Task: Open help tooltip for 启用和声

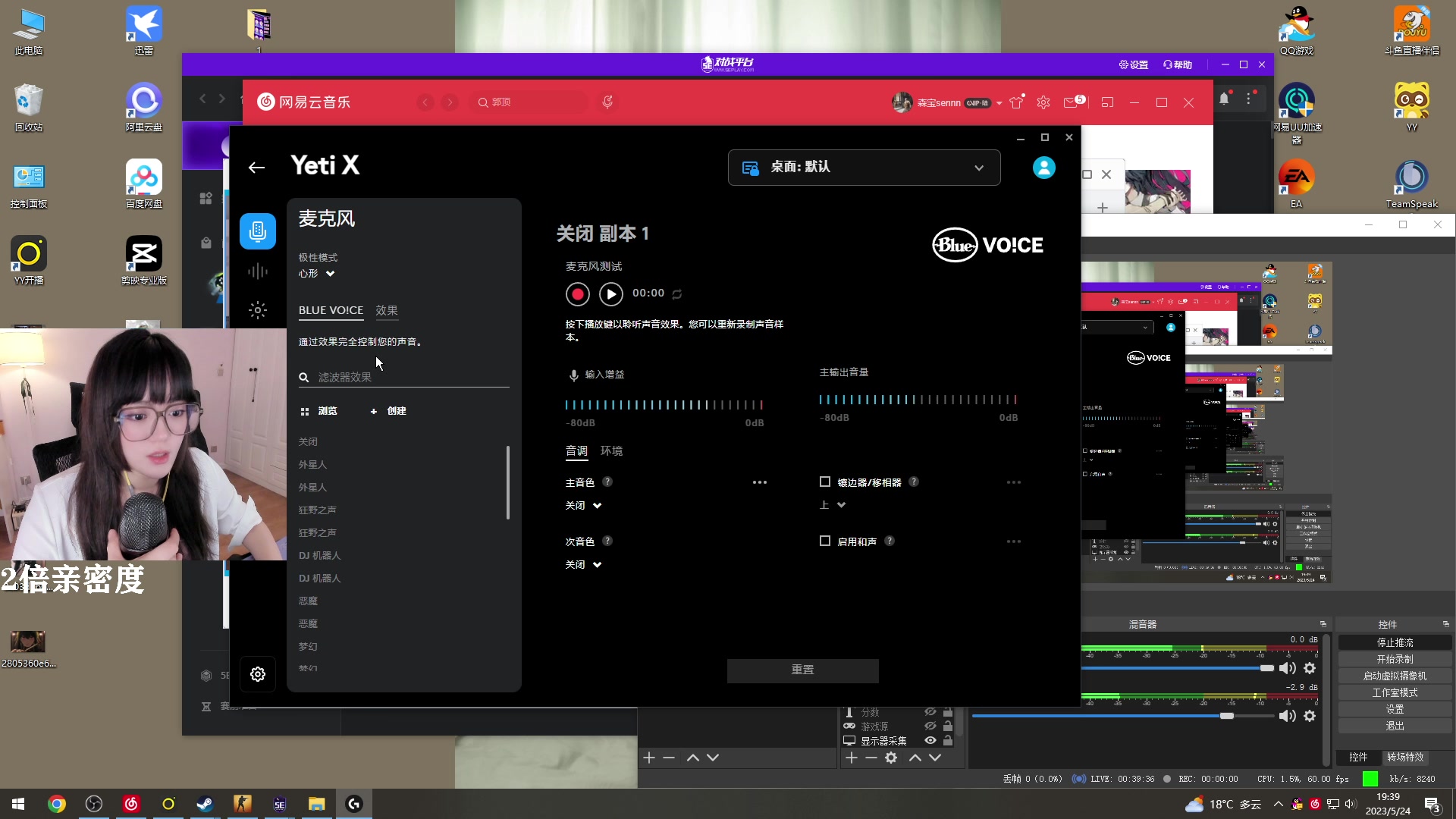Action: click(890, 541)
